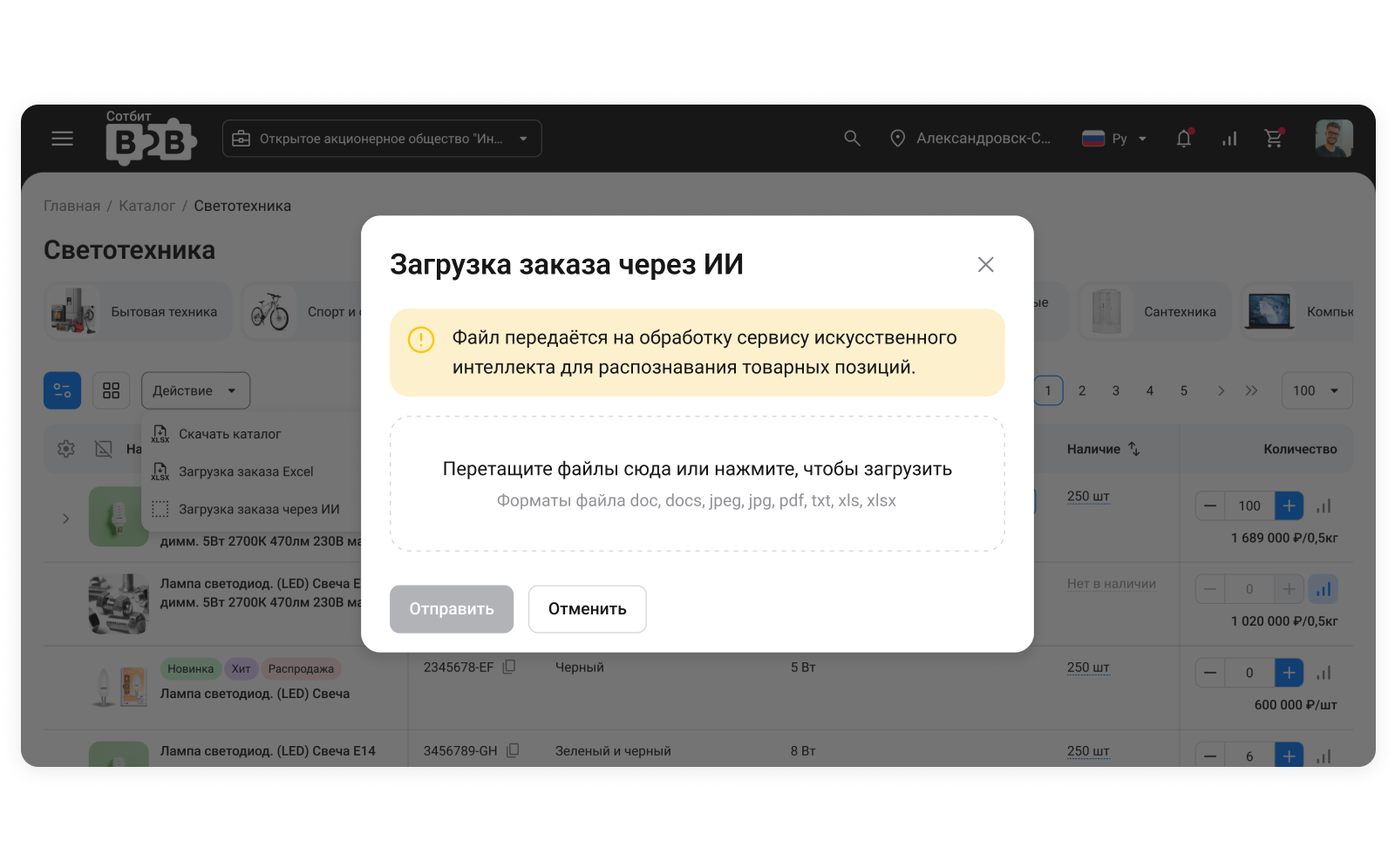The width and height of the screenshot is (1395, 868).
Task: Open the hamburger main menu
Action: pyautogui.click(x=62, y=139)
